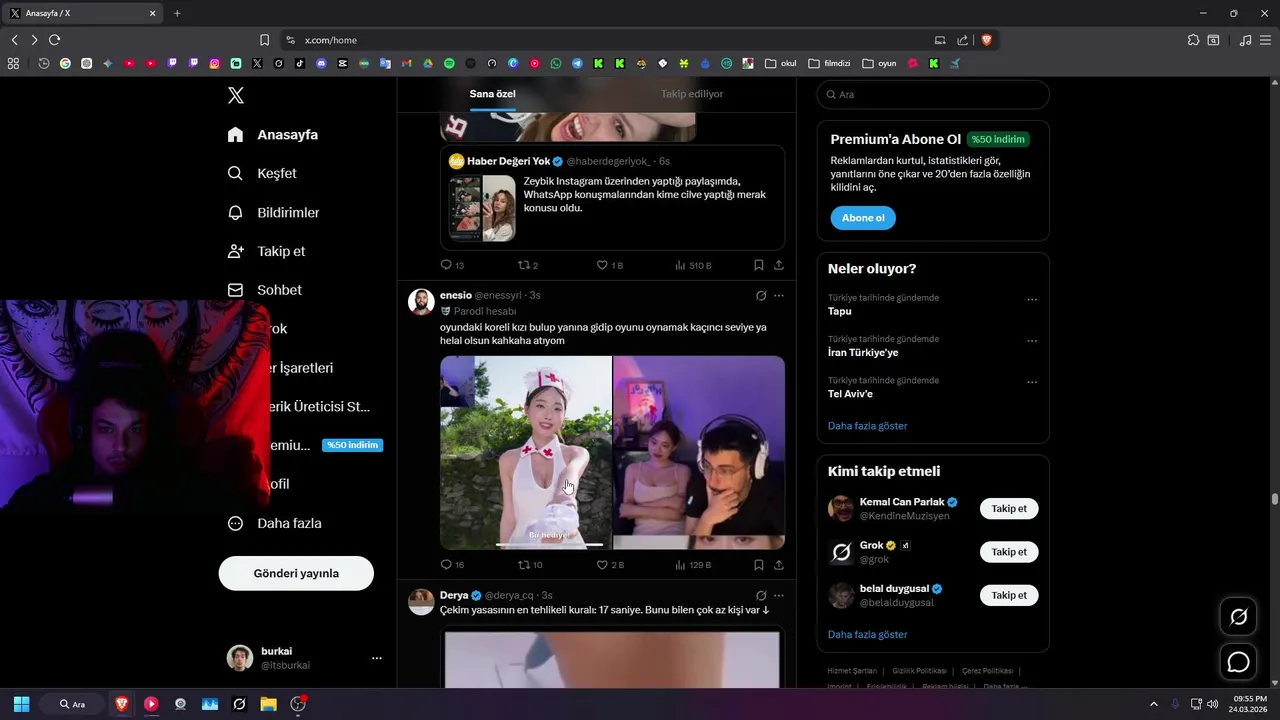Reply to enesio's post
1280x720 pixels.
(452, 565)
